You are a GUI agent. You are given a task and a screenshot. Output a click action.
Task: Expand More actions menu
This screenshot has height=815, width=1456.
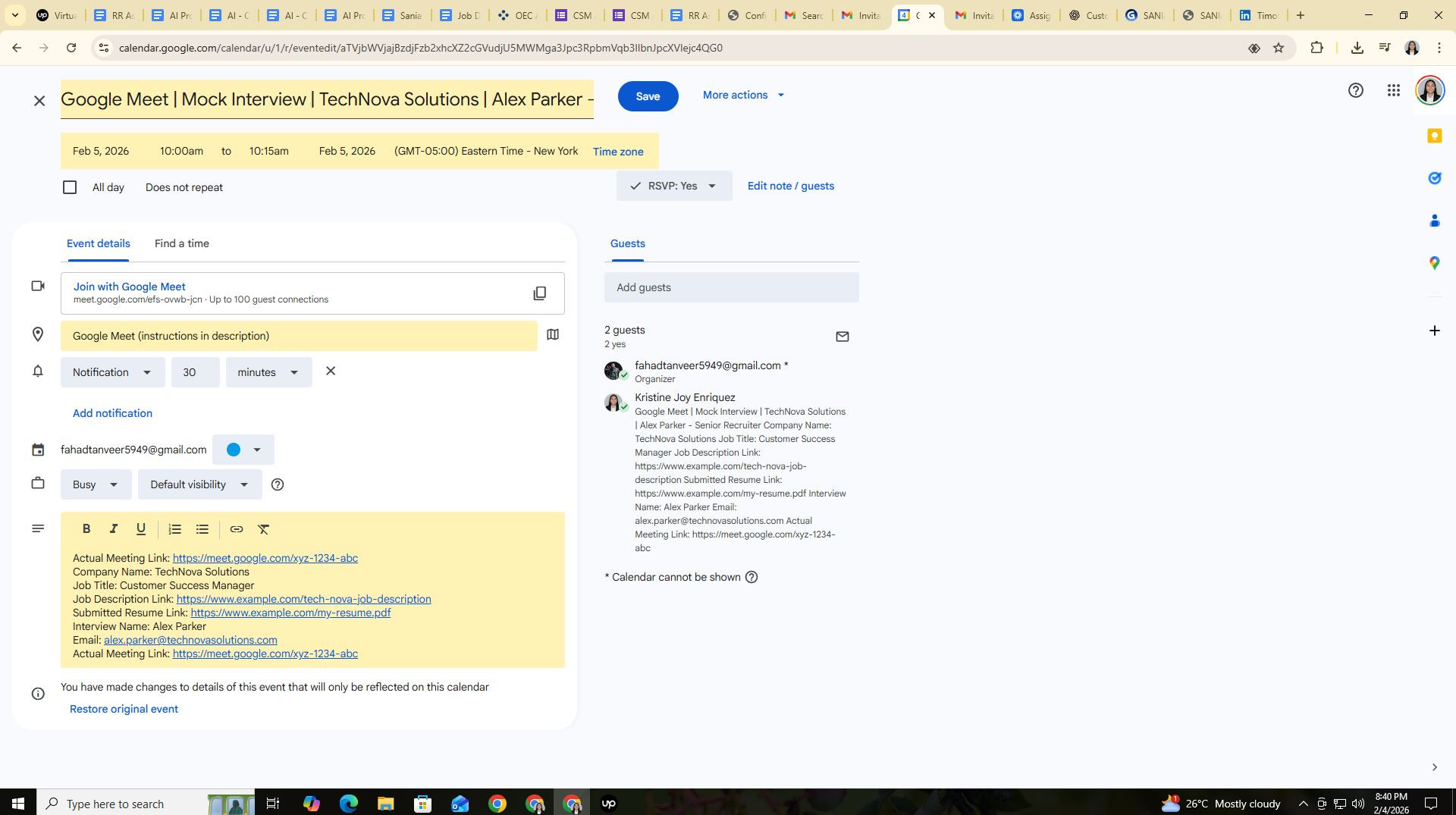(744, 96)
